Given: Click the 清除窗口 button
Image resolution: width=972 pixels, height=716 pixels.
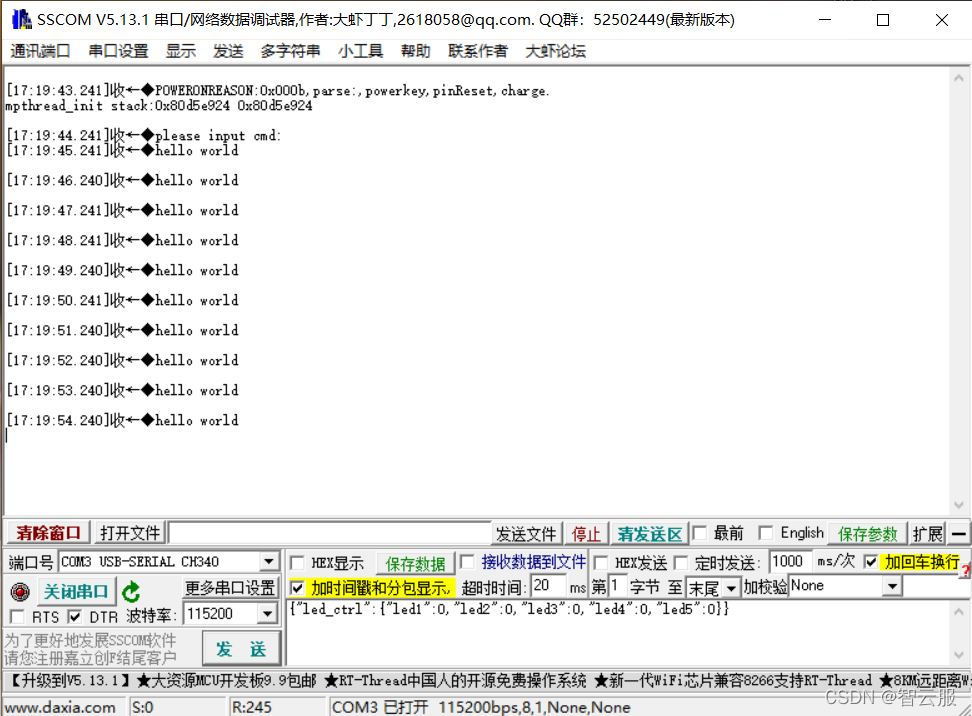Looking at the screenshot, I should pyautogui.click(x=48, y=533).
